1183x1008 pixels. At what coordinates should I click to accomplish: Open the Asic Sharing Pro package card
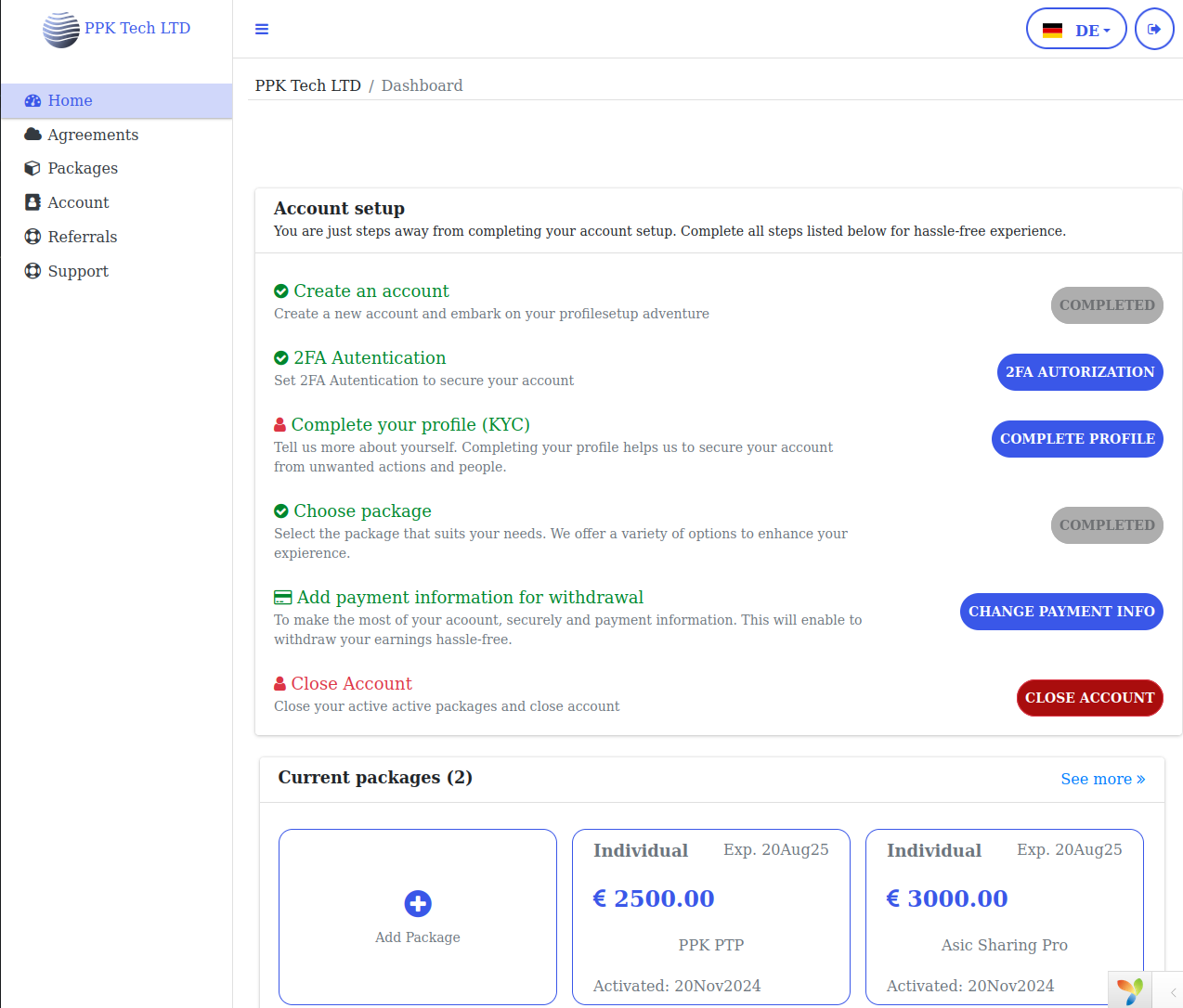click(1004, 916)
